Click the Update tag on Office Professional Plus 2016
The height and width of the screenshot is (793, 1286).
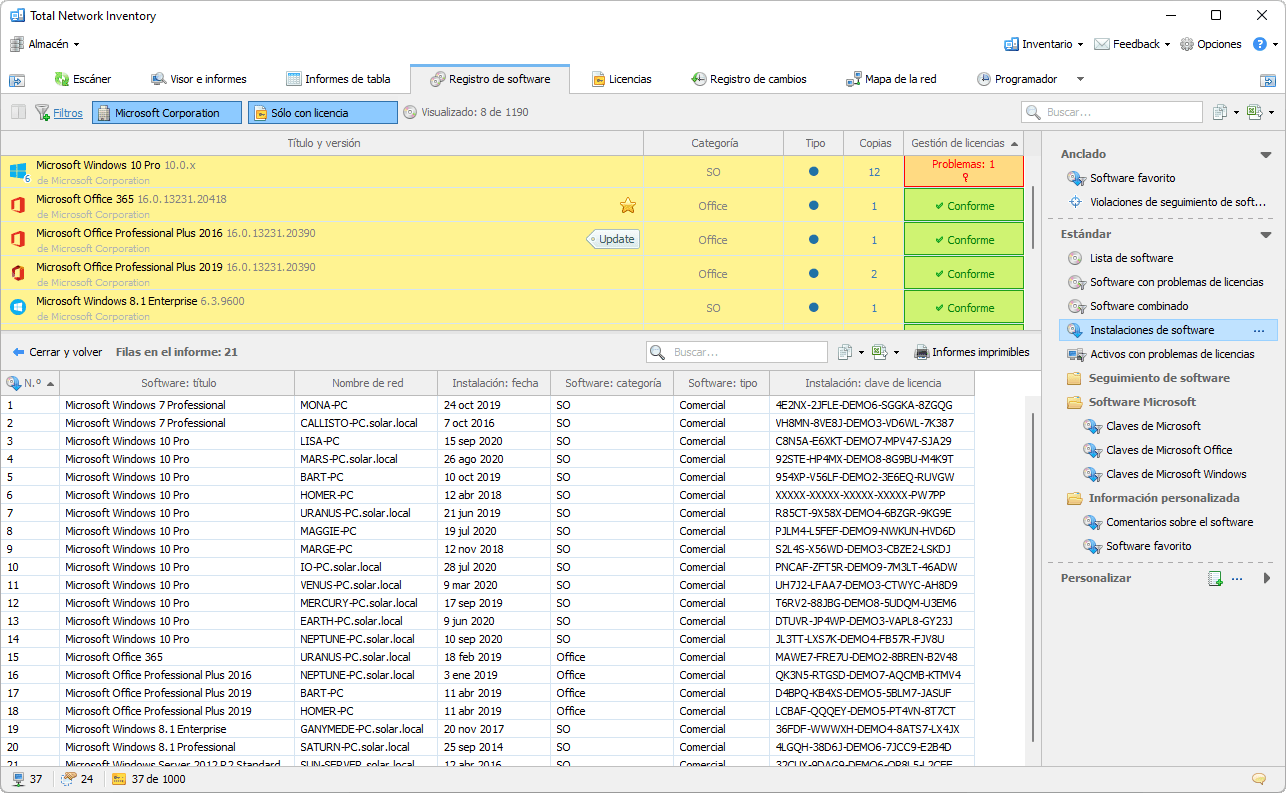(x=614, y=240)
